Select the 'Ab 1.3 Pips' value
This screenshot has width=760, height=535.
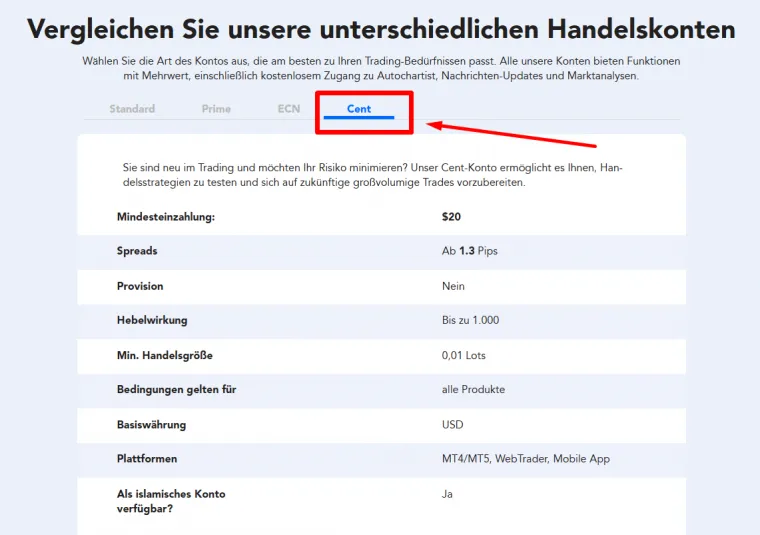469,251
